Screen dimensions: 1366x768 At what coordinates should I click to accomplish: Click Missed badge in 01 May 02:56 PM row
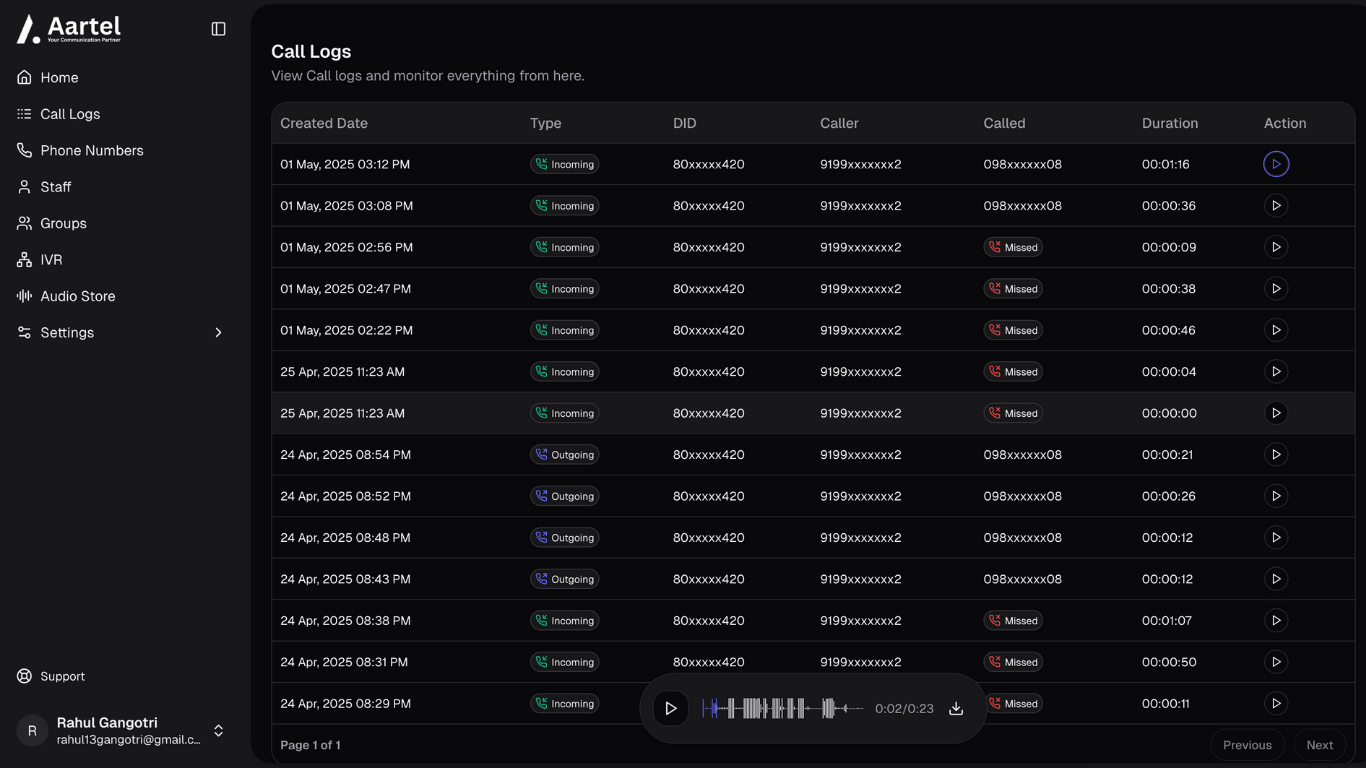pyautogui.click(x=1013, y=247)
